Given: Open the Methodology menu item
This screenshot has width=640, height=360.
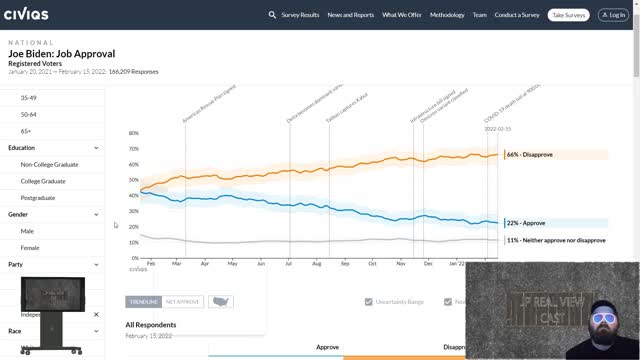Looking at the screenshot, I should coord(447,15).
